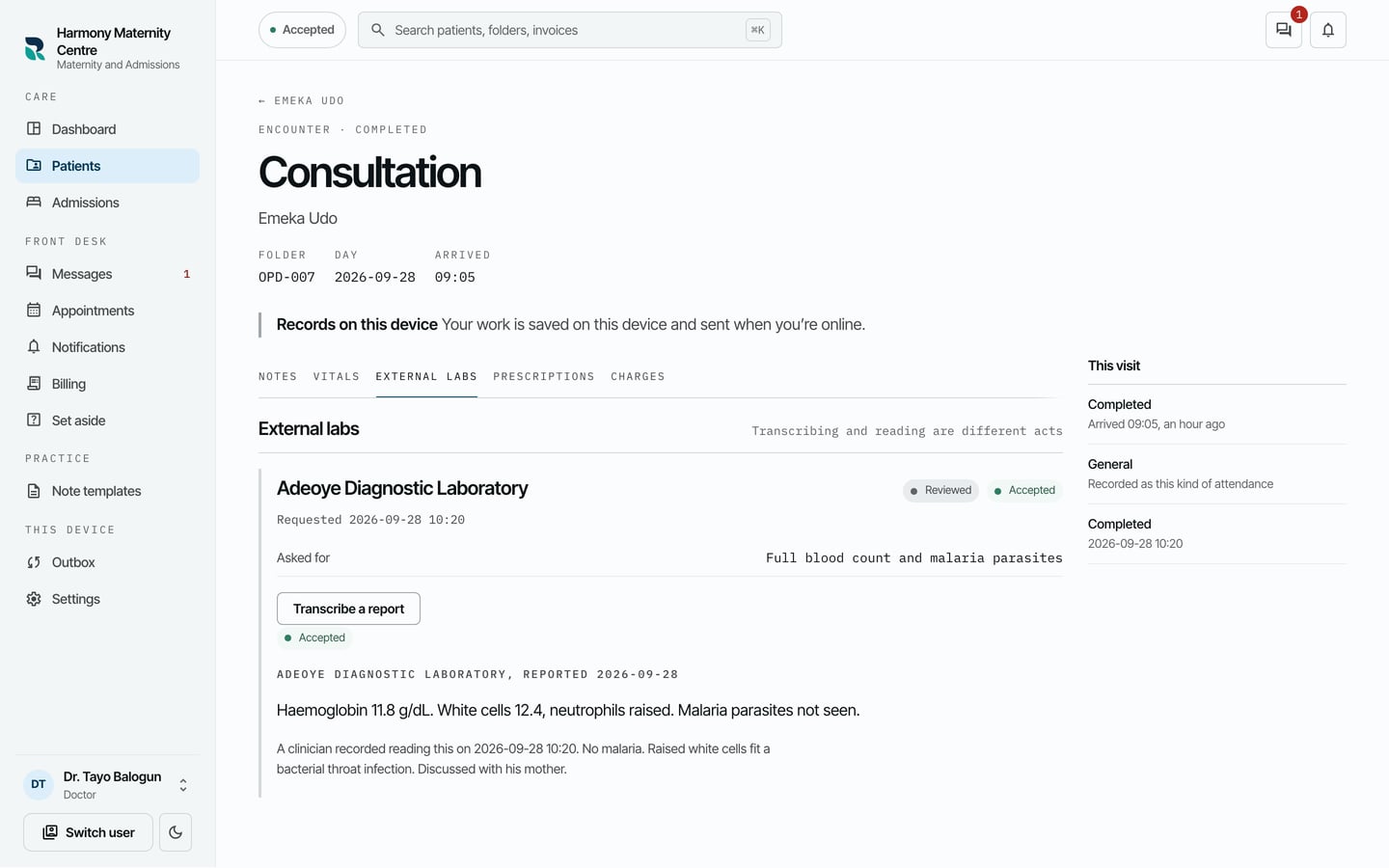Click the folder number OPD-007
Screen dimensions: 1389x868
(286, 277)
